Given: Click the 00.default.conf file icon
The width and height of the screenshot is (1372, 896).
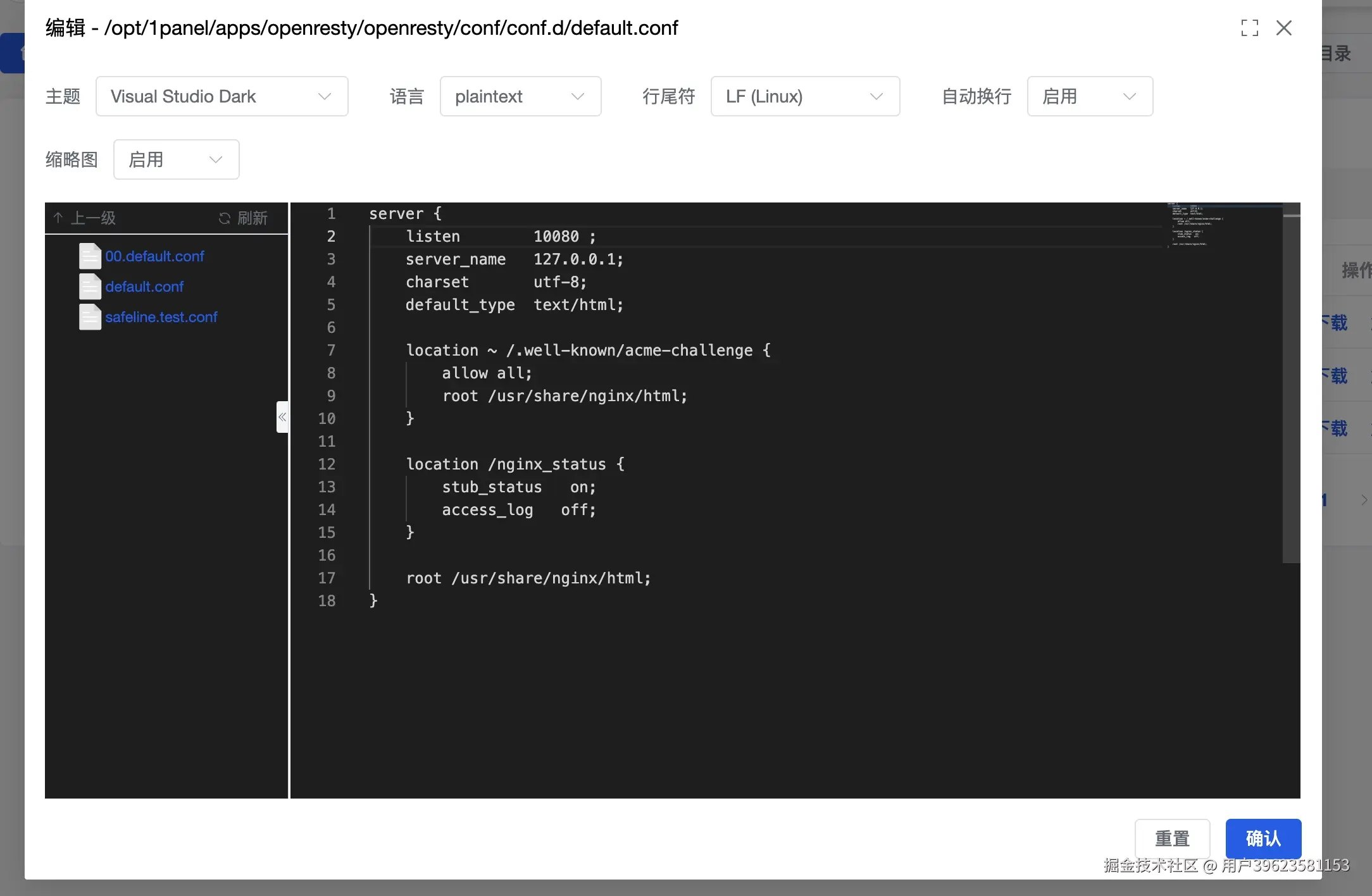Looking at the screenshot, I should pos(90,256).
